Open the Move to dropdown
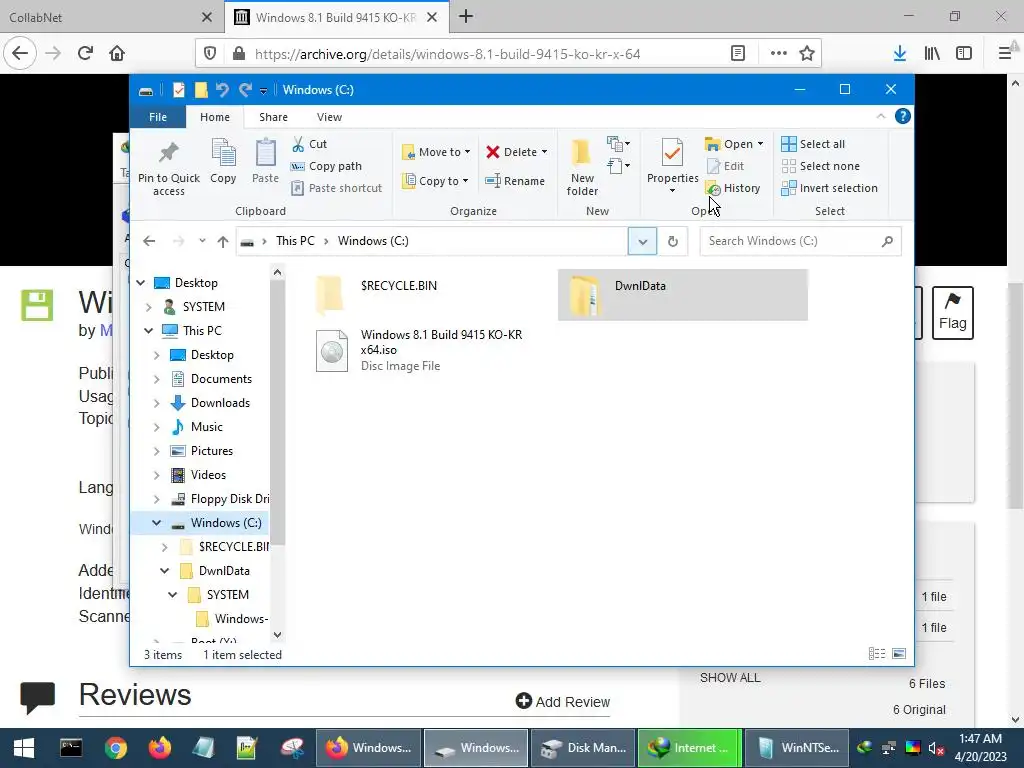Image resolution: width=1024 pixels, height=768 pixels. (436, 152)
